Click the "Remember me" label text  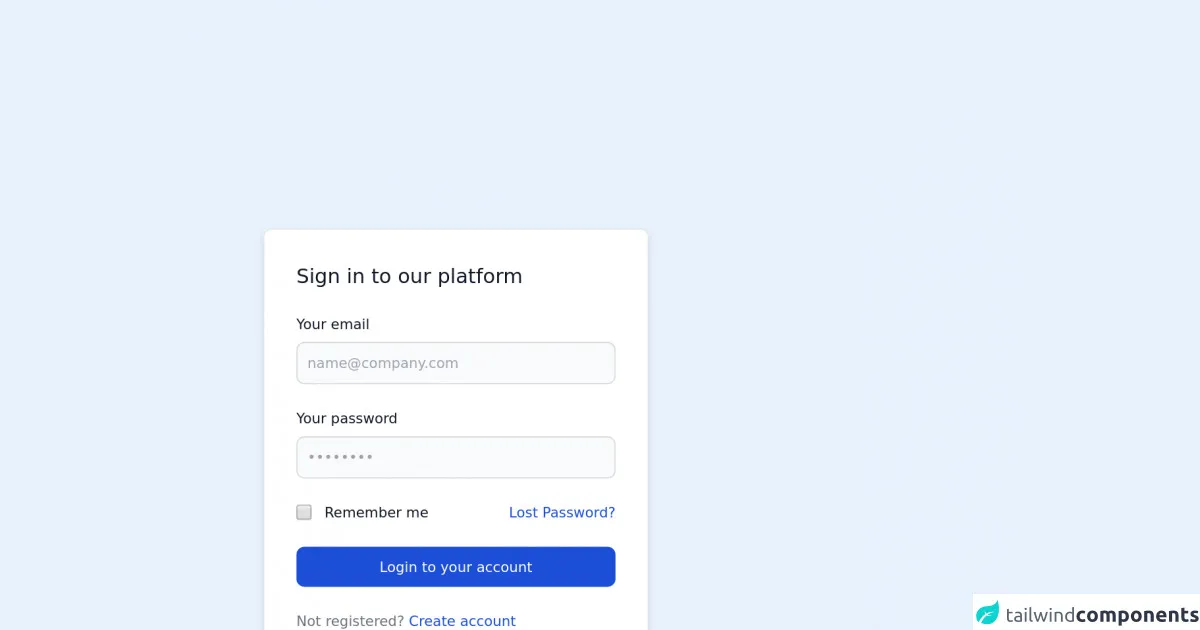tap(376, 512)
